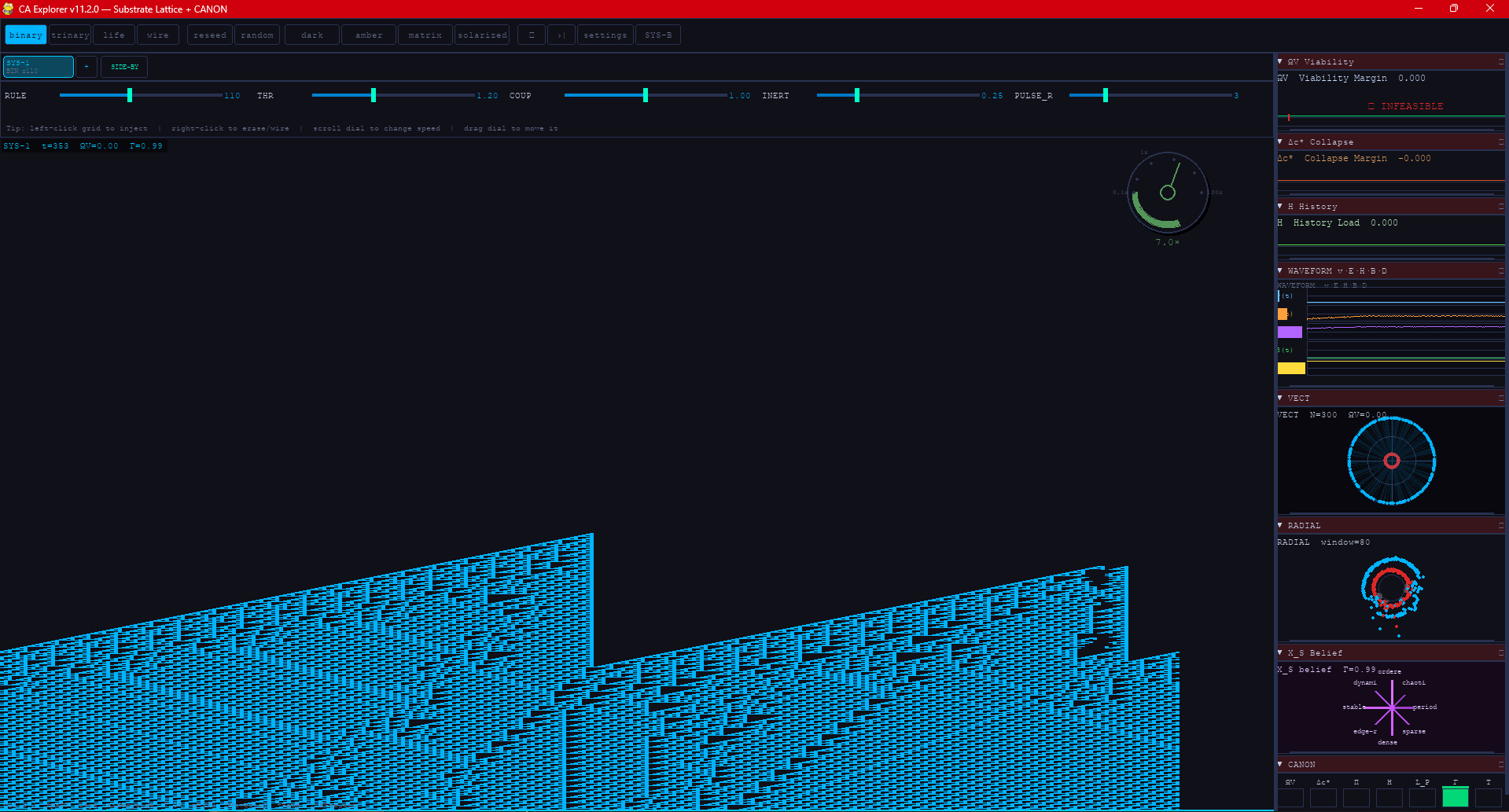Click the speed dial control
The width and height of the screenshot is (1509, 812).
coord(1168,193)
